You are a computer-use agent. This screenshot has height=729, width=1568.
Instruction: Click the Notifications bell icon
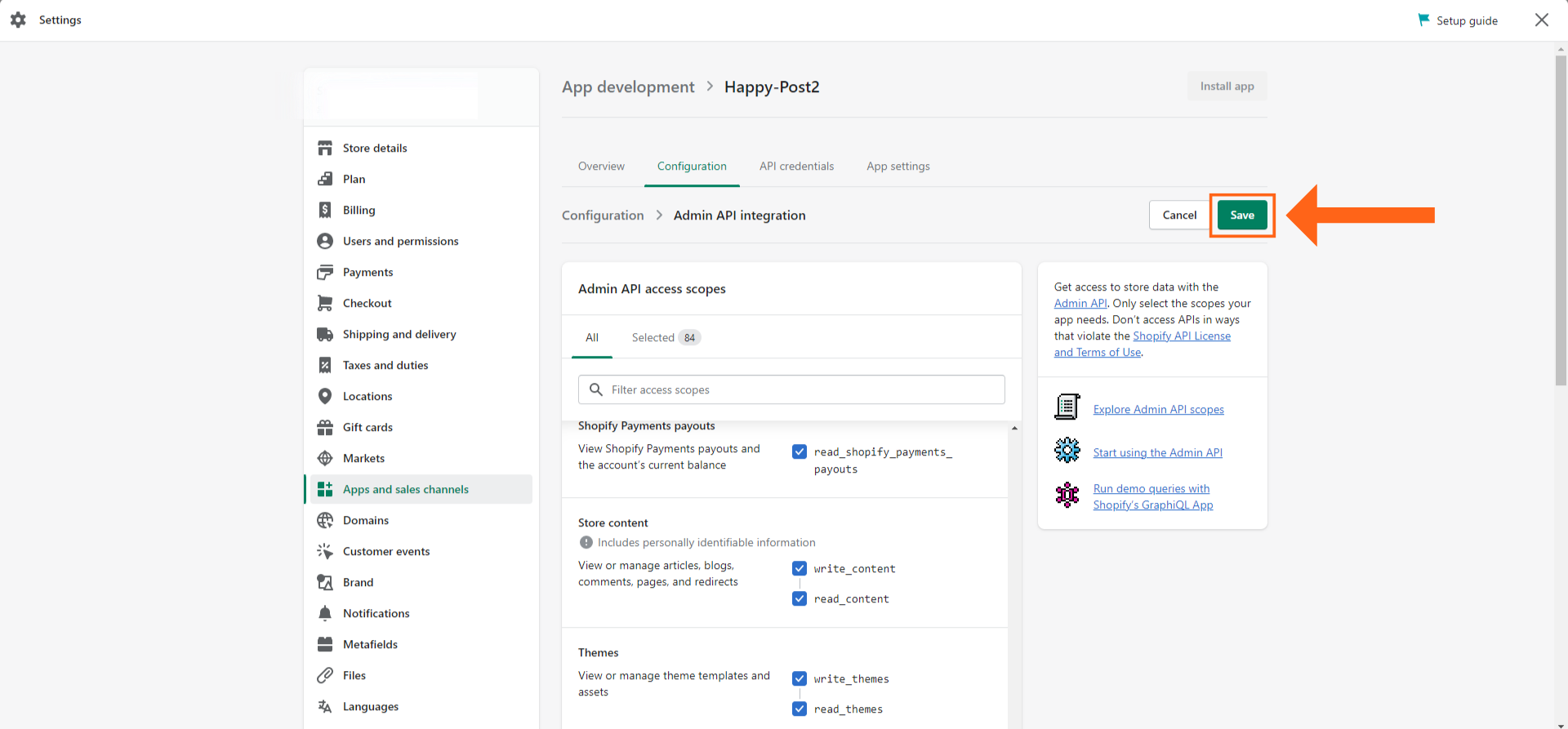coord(325,613)
